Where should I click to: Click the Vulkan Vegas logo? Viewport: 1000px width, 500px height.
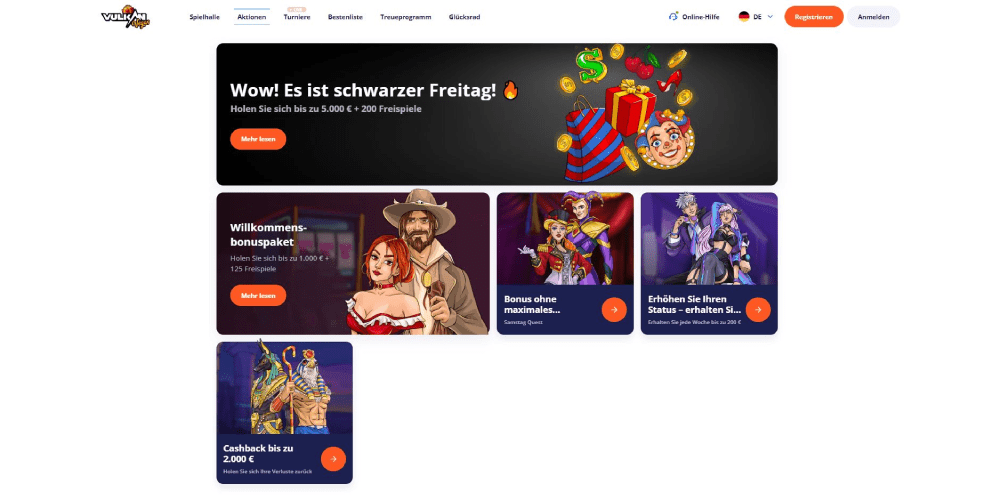pos(125,17)
